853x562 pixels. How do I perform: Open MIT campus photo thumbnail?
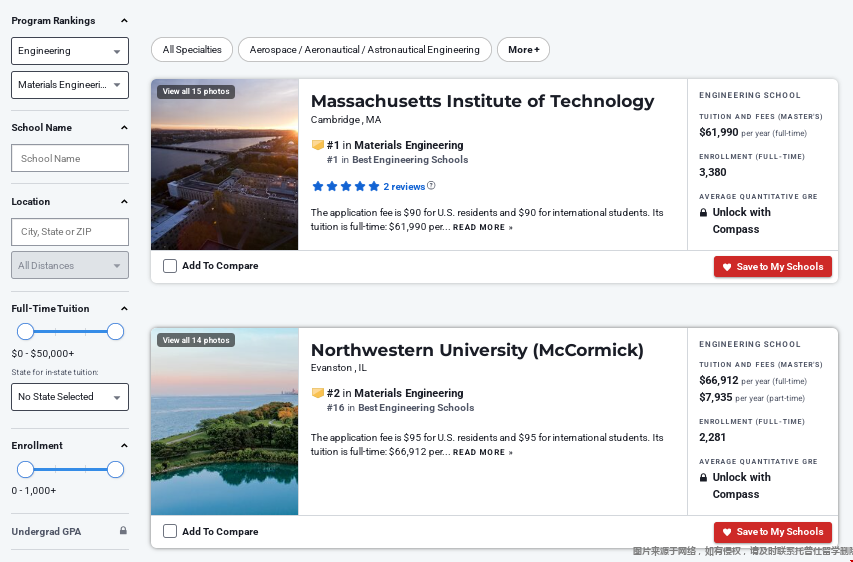pos(225,165)
